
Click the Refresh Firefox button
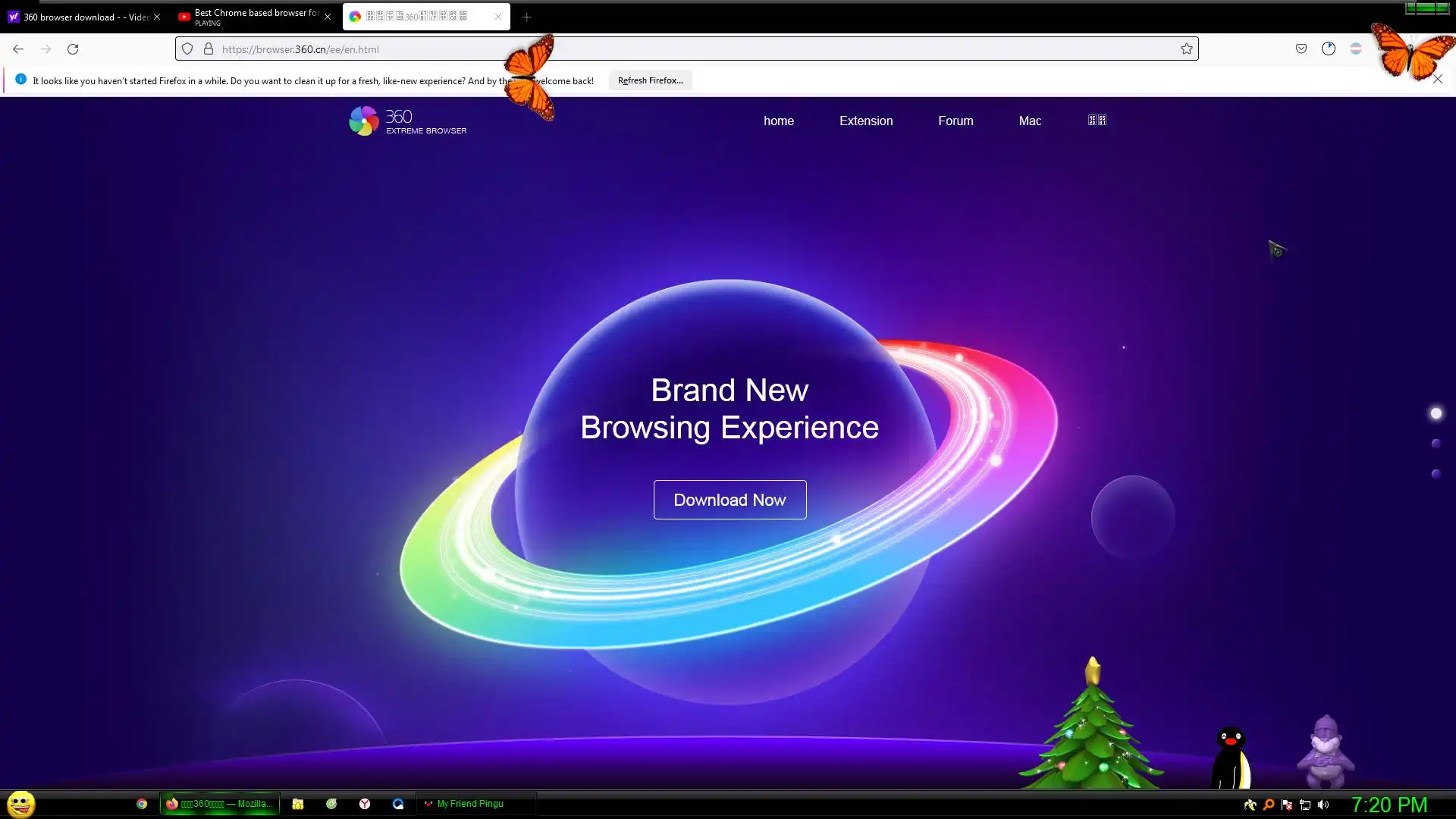650,80
